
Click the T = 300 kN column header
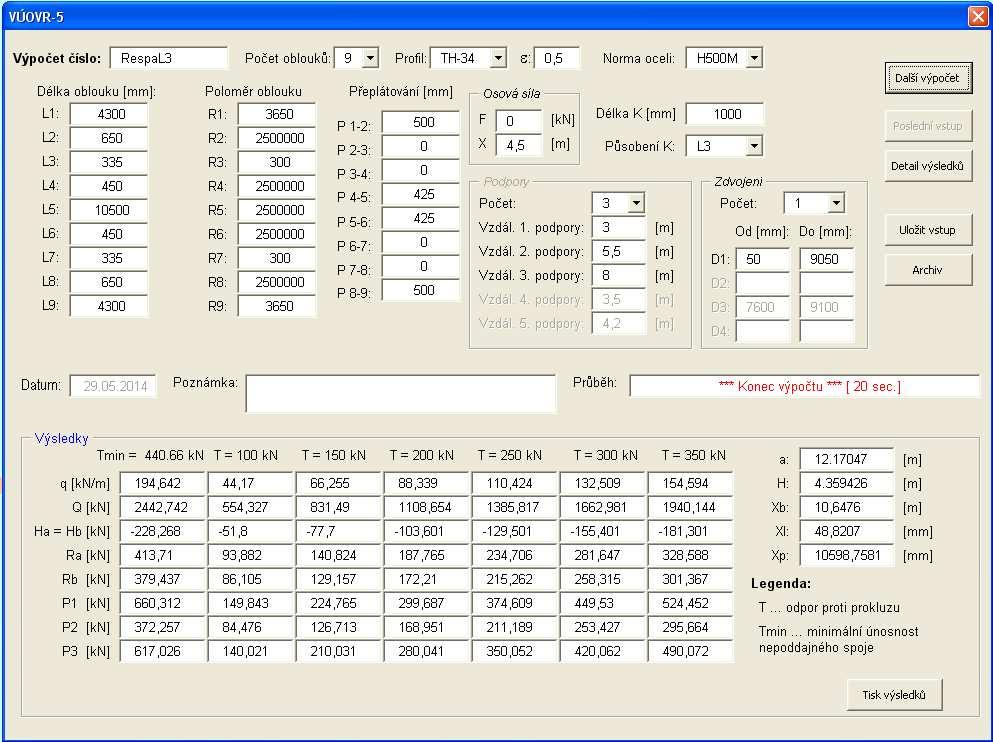(605, 456)
